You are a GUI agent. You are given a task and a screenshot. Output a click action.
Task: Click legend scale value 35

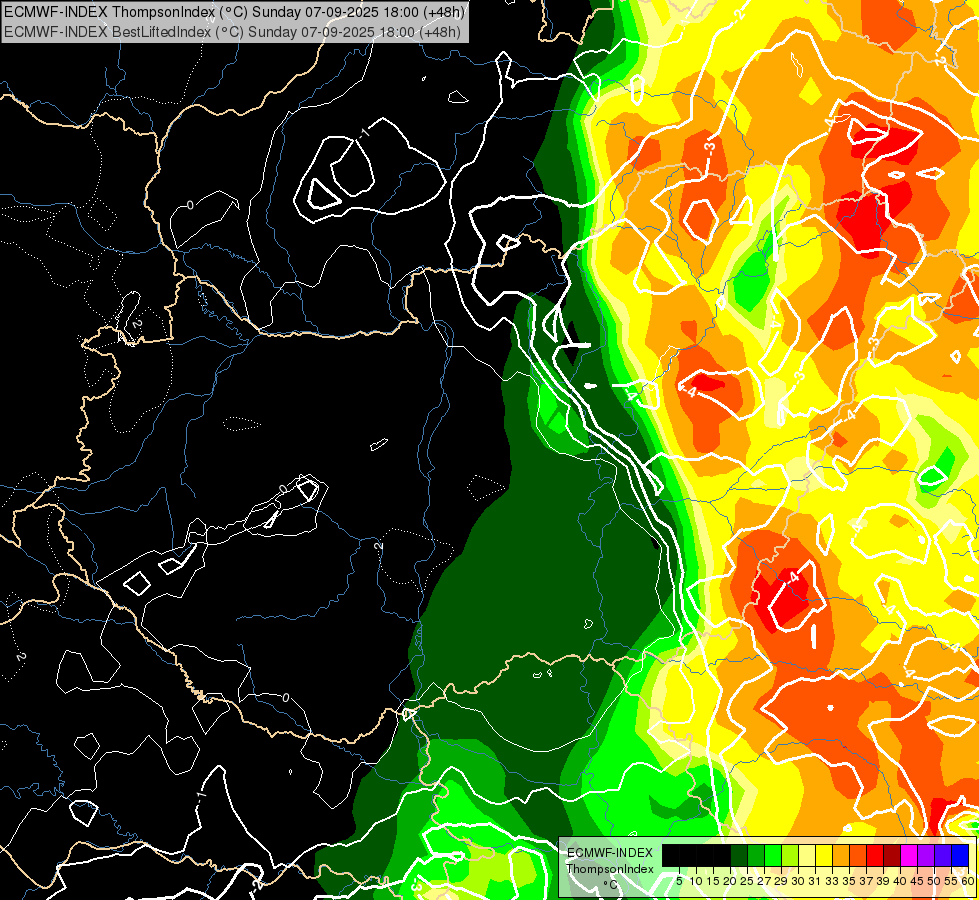click(850, 881)
